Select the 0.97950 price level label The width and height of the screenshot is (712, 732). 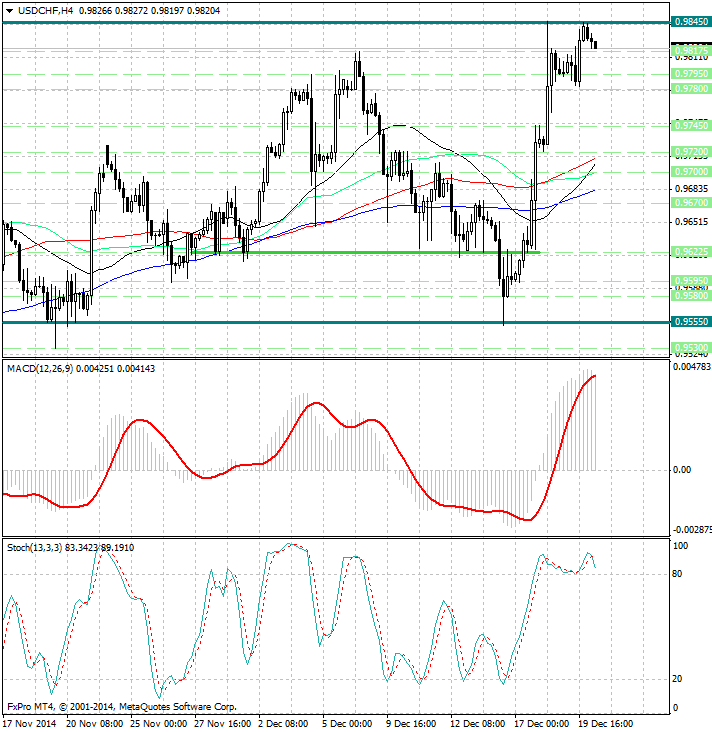tap(691, 74)
